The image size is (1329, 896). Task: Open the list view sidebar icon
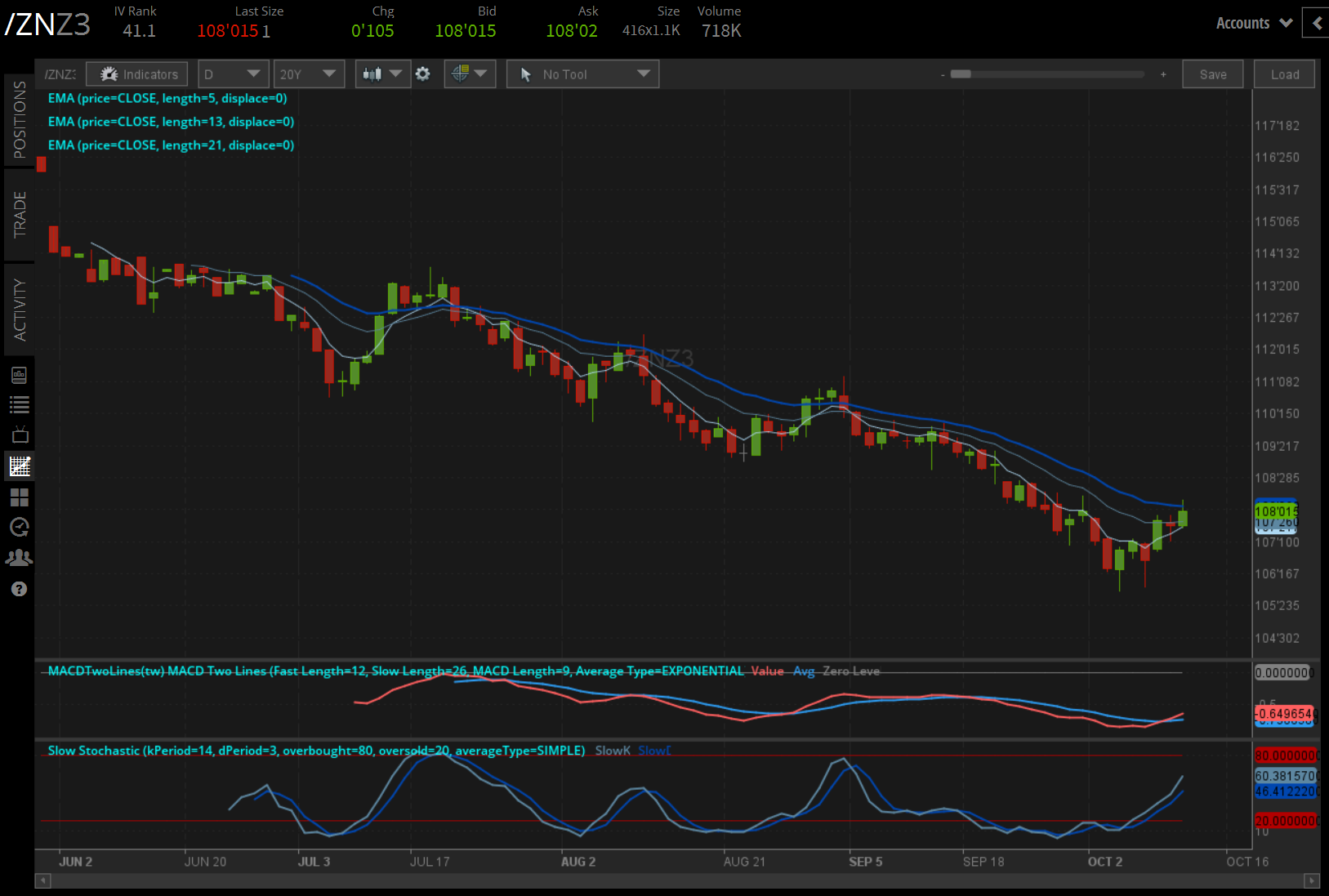point(20,404)
